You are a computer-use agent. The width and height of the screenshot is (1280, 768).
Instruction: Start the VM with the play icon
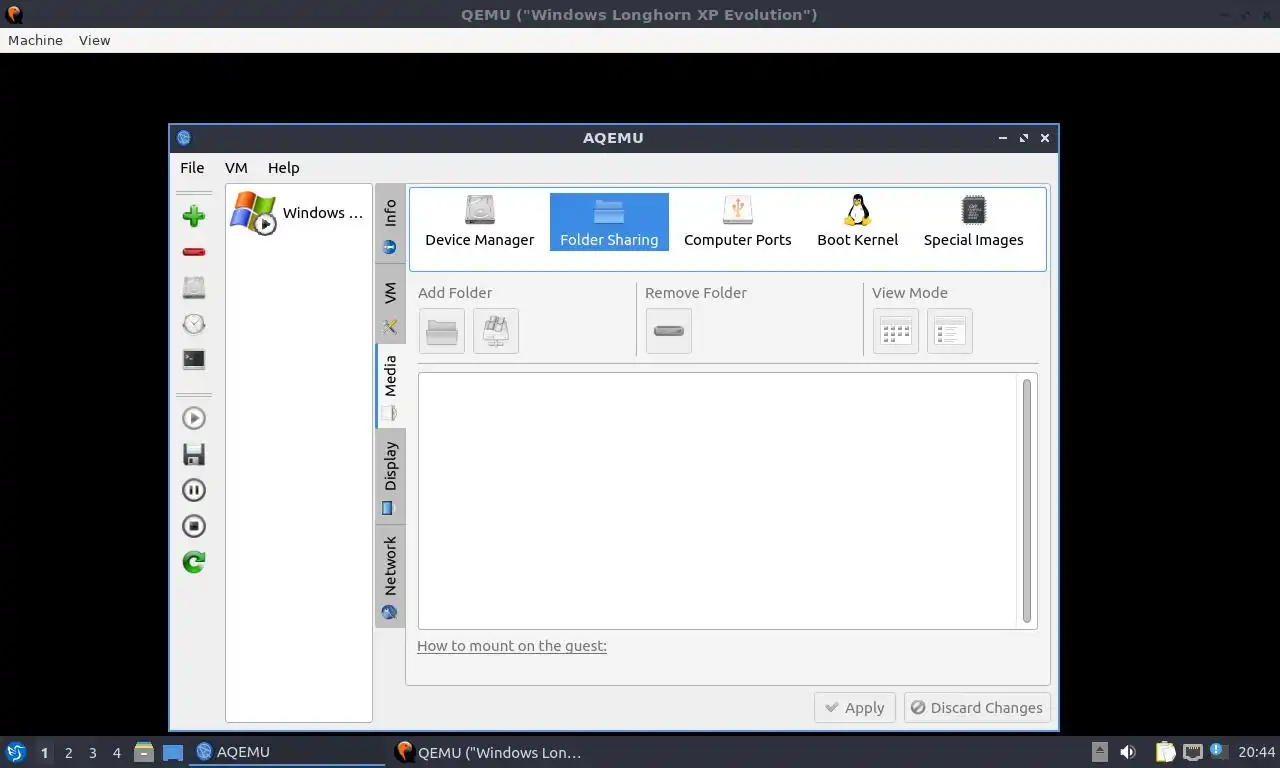point(194,418)
